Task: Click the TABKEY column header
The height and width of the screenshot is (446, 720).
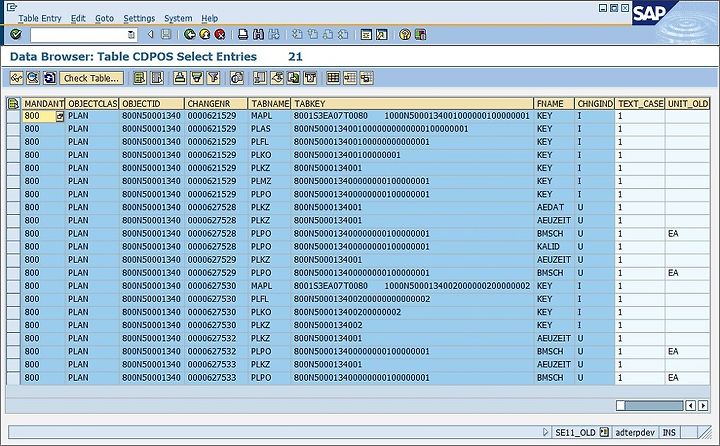Action: 412,104
